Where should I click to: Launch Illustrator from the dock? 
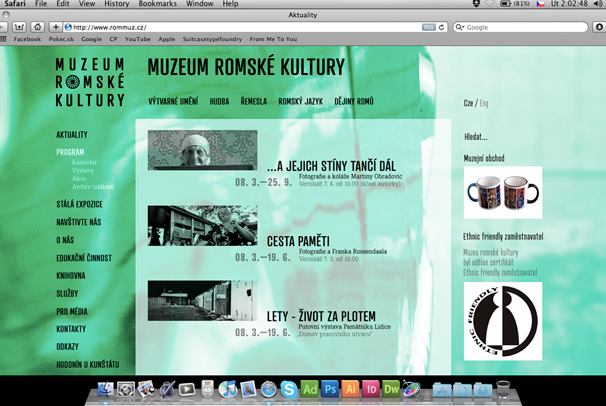(x=350, y=389)
